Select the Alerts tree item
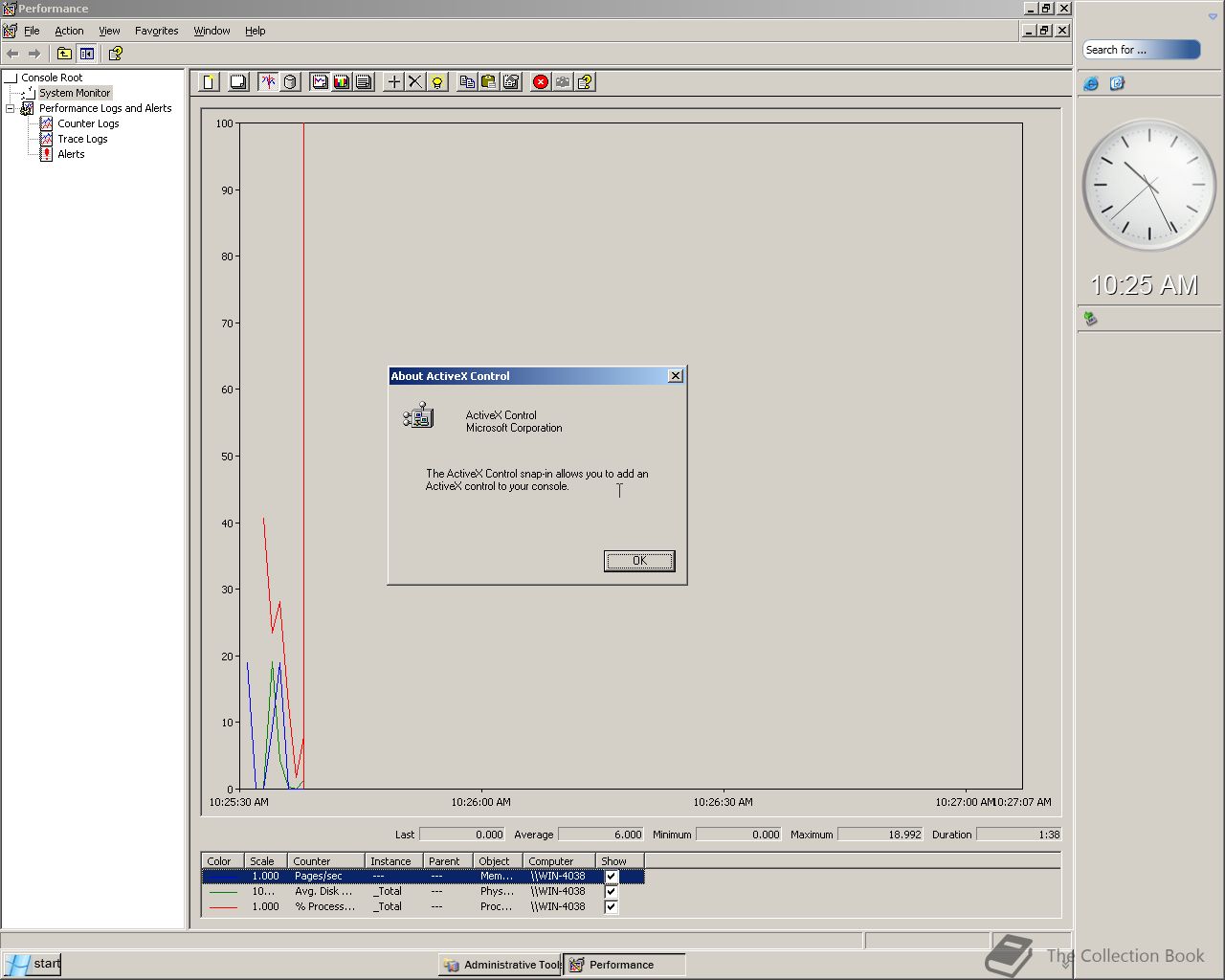Viewport: 1225px width, 980px height. (71, 154)
